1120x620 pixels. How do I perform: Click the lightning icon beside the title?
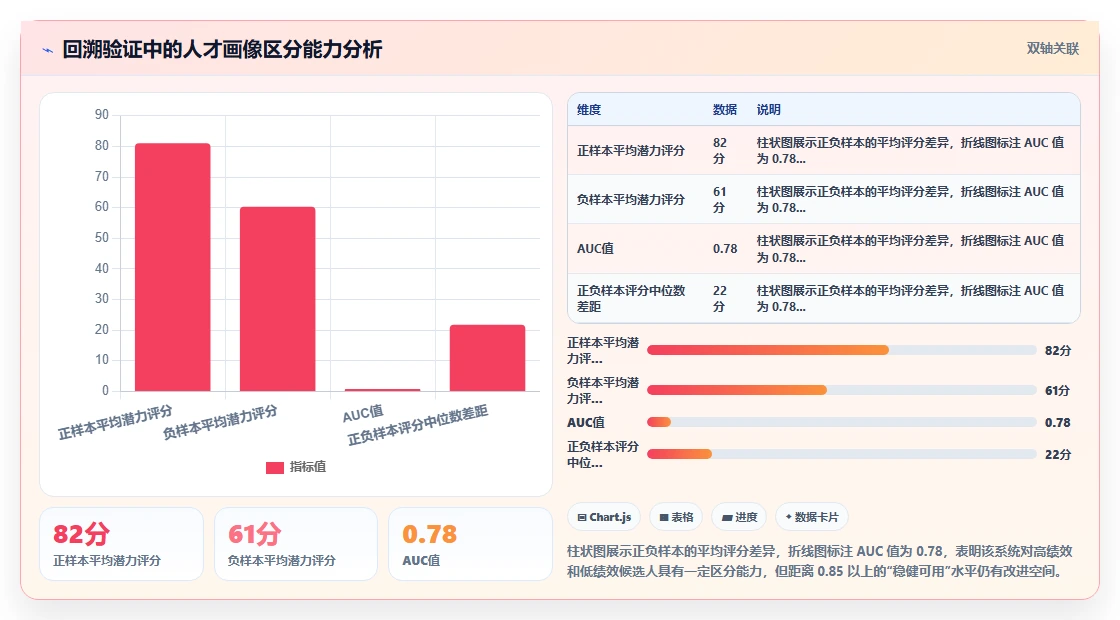48,50
